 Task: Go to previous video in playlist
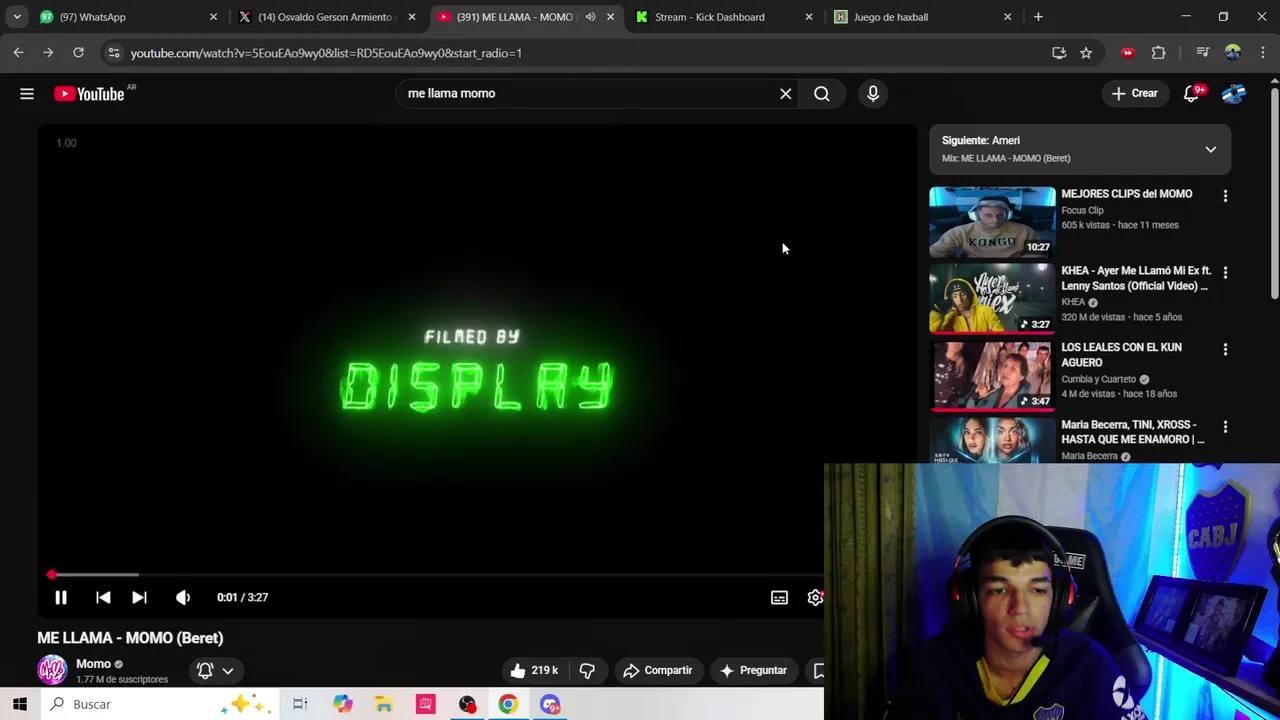pyautogui.click(x=103, y=597)
